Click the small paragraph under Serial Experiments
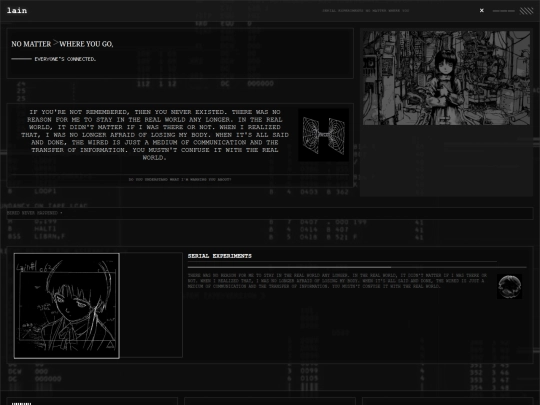This screenshot has width=540, height=405. 338,281
